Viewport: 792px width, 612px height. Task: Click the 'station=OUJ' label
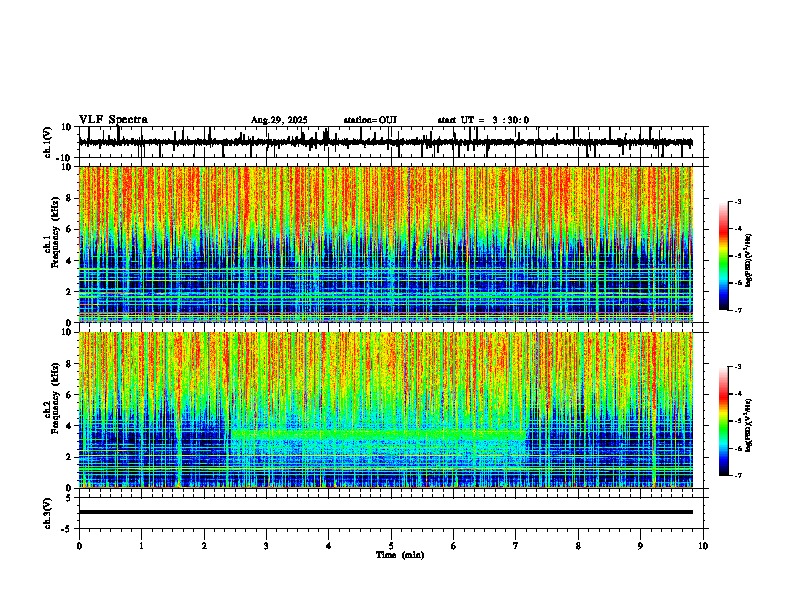pos(370,120)
